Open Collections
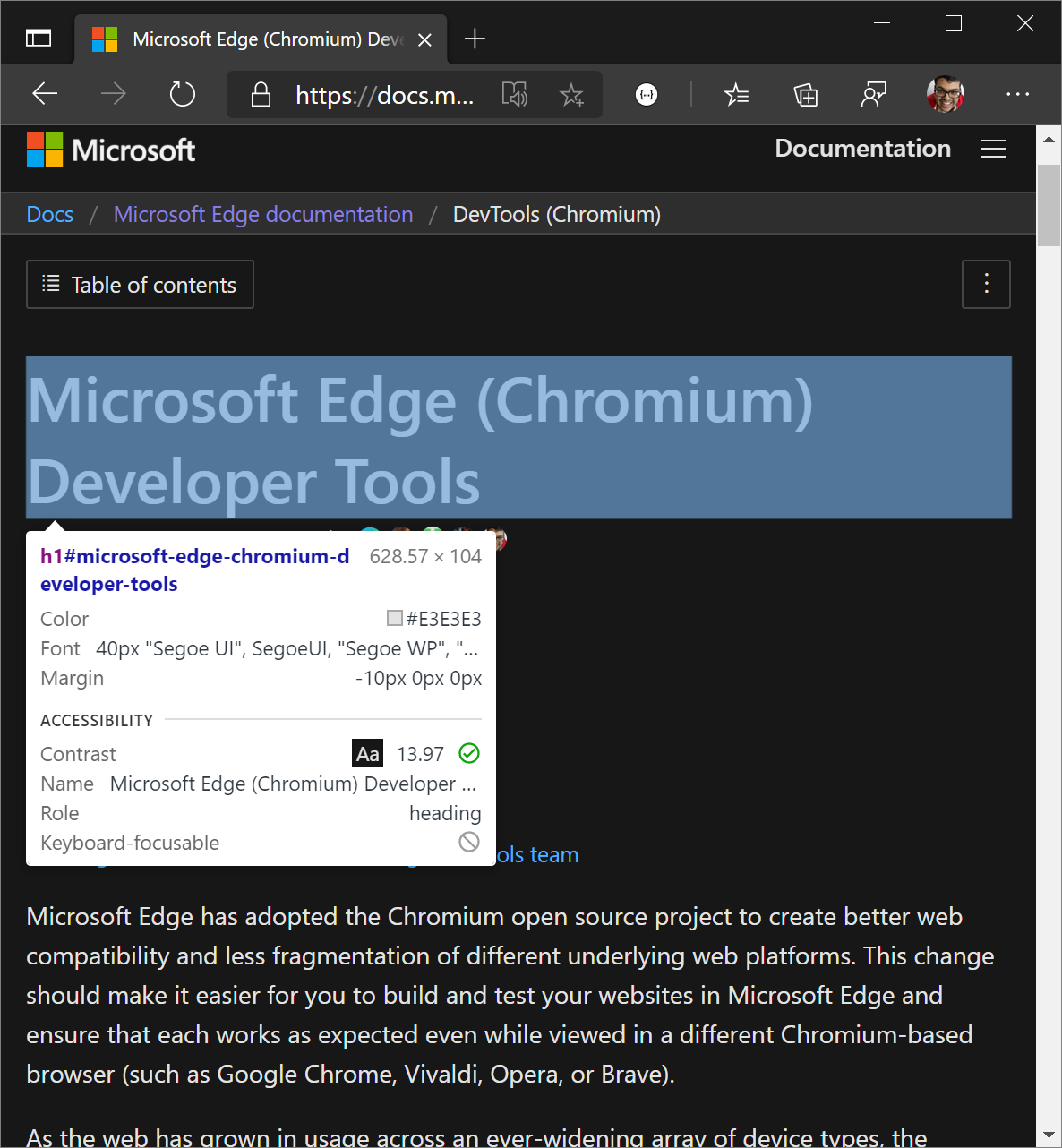 (x=806, y=94)
